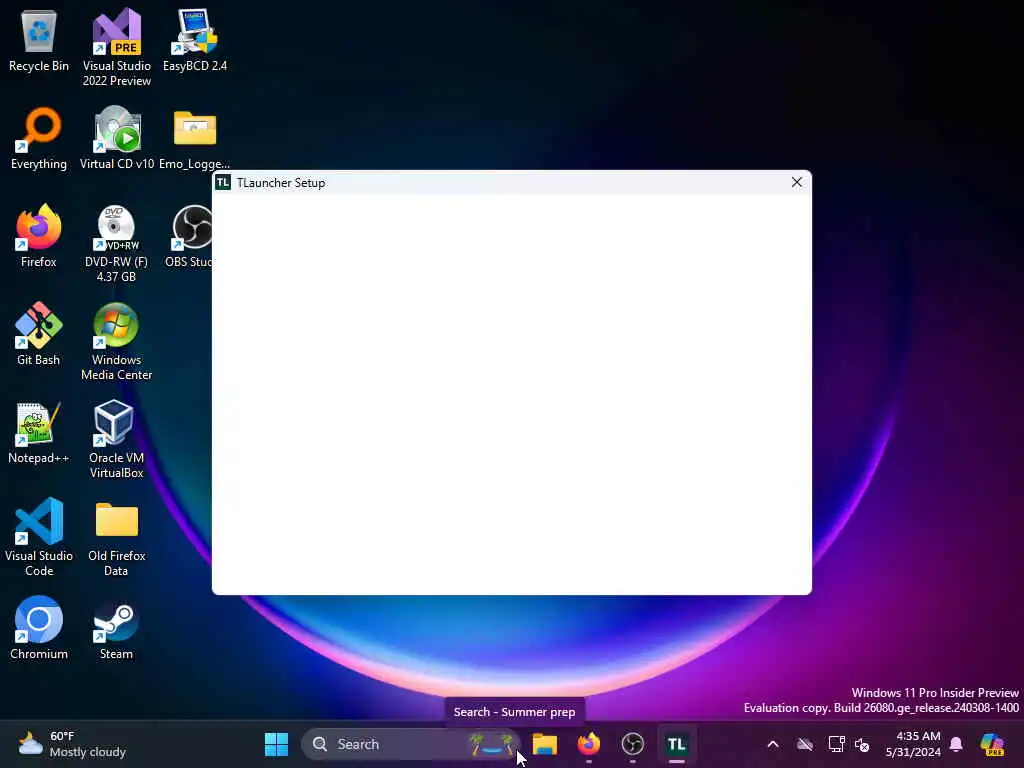The height and width of the screenshot is (768, 1024).
Task: Open the clock showing 4:35 AM
Action: point(913,744)
